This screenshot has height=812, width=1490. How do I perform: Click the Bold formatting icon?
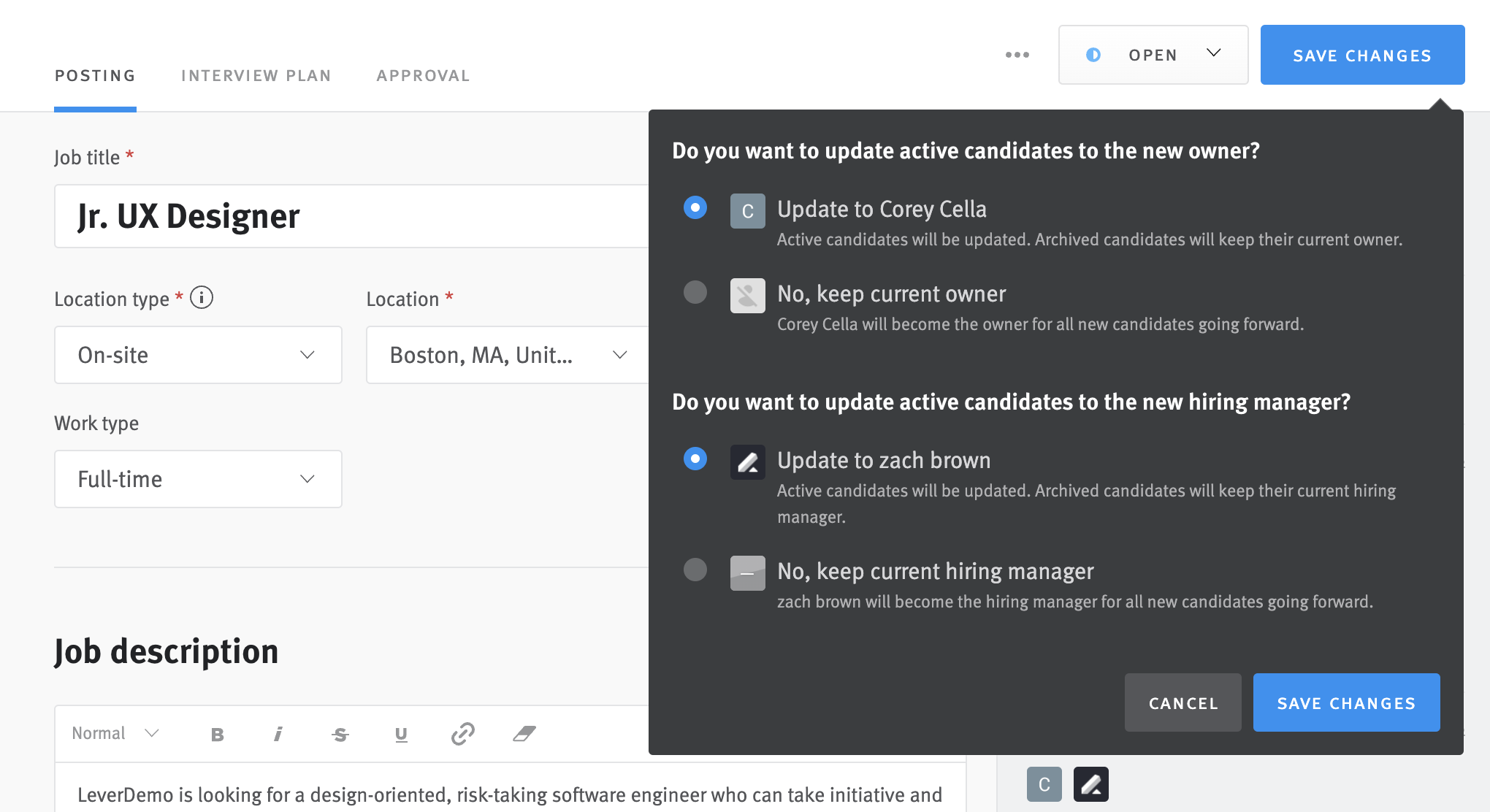point(217,734)
